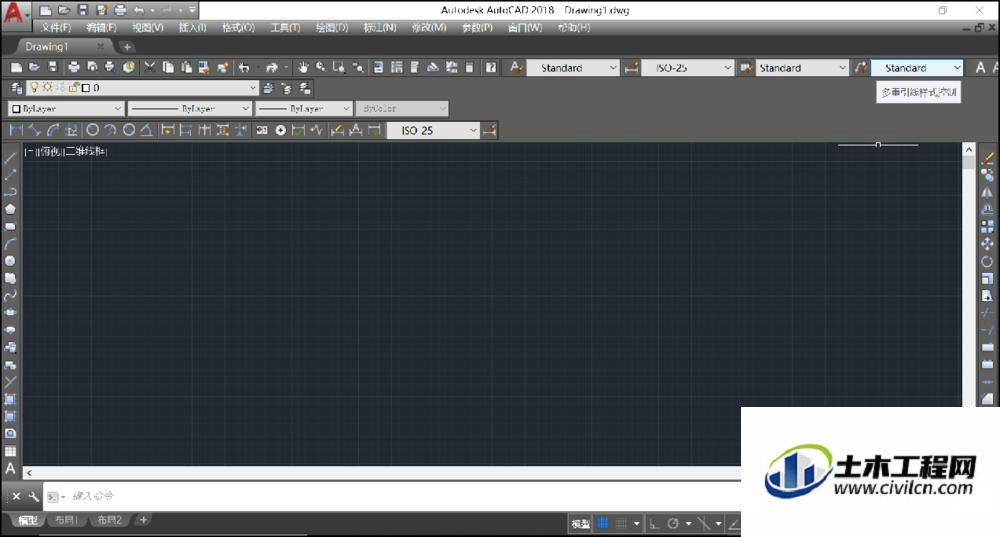Click the Undo arrow in the standard toolbar

pyautogui.click(x=244, y=67)
